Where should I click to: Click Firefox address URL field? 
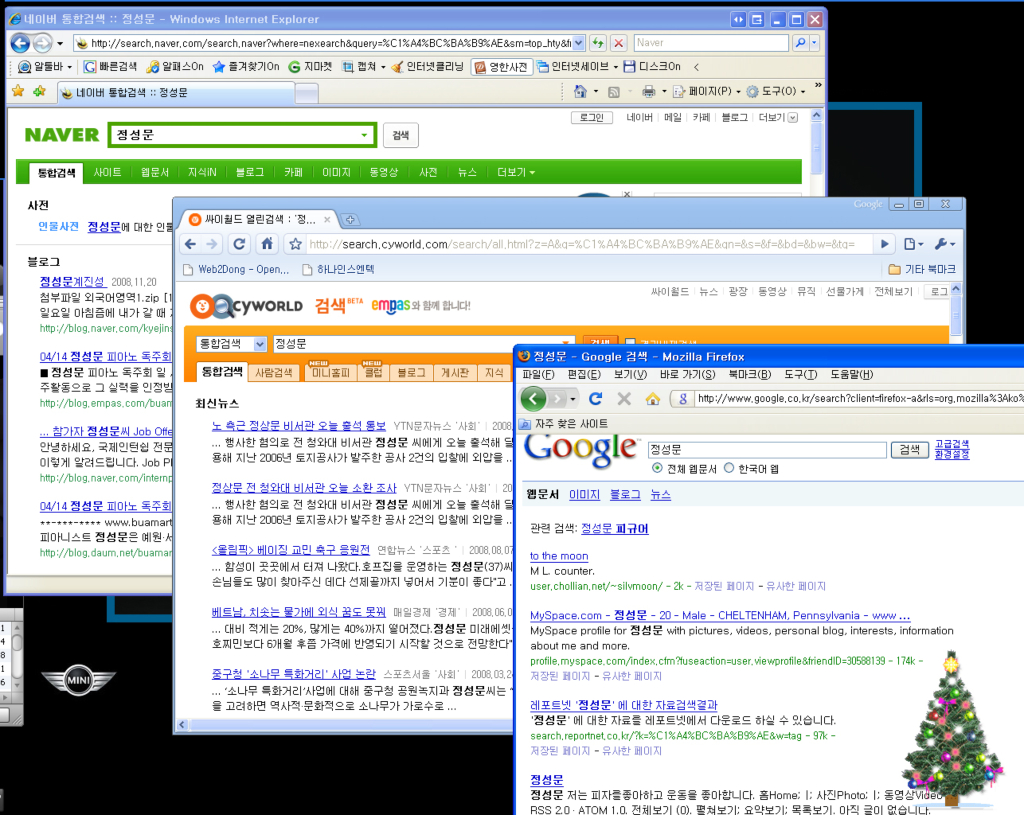click(859, 398)
